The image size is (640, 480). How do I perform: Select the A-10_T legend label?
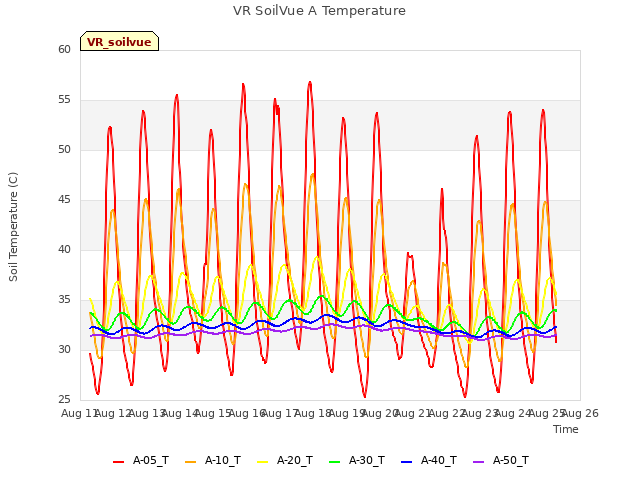[x=223, y=460]
